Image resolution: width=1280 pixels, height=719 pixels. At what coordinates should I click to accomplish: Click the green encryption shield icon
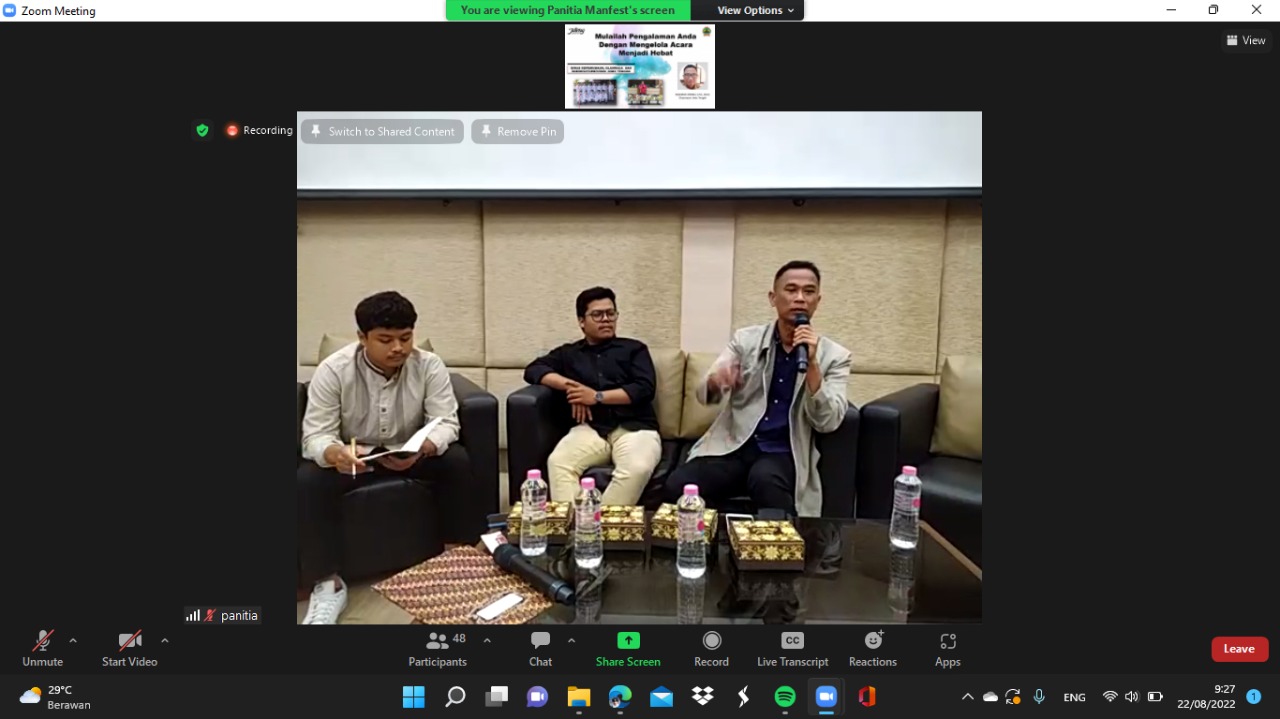[x=202, y=130]
